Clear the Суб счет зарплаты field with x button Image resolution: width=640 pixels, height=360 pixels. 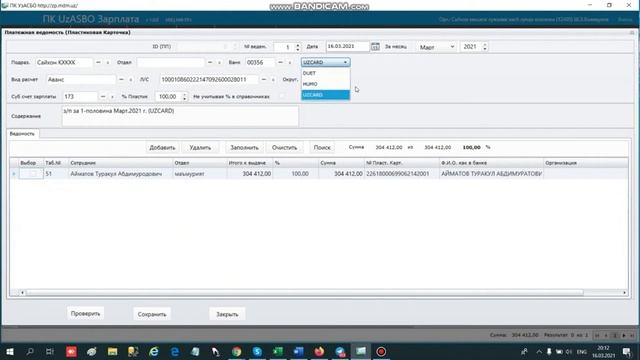112,97
